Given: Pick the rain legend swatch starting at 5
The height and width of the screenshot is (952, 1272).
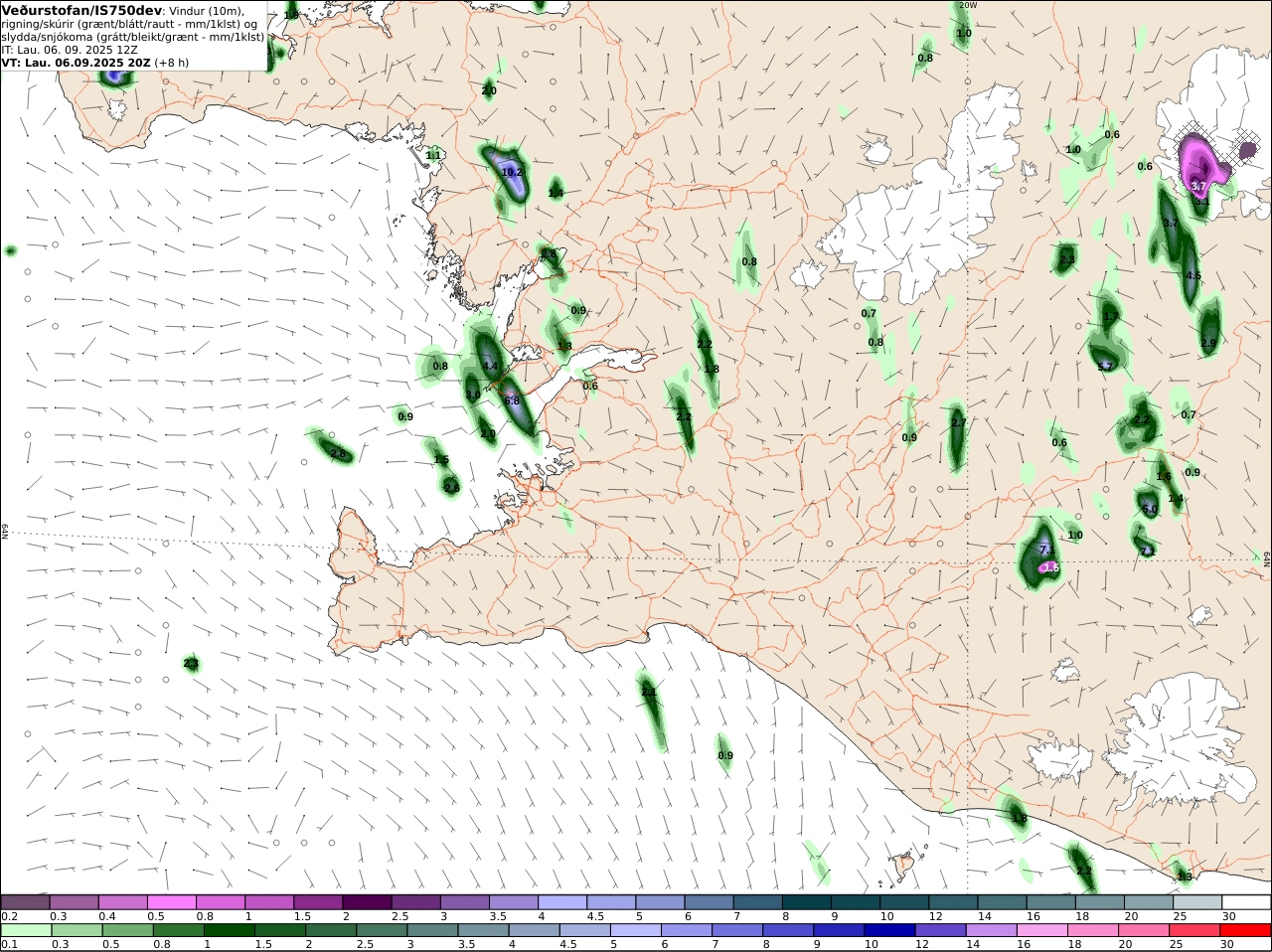Looking at the screenshot, I should click(636, 930).
